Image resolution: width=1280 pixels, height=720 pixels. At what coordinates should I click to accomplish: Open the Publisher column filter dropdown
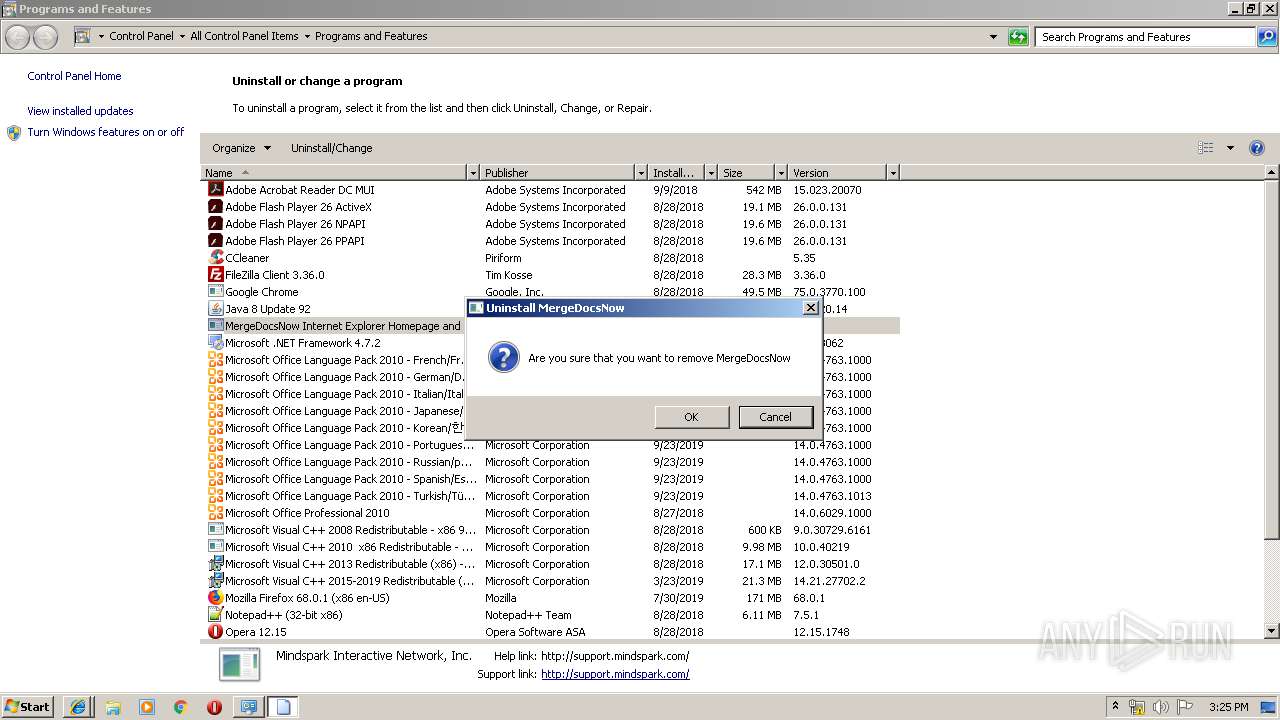click(x=641, y=173)
